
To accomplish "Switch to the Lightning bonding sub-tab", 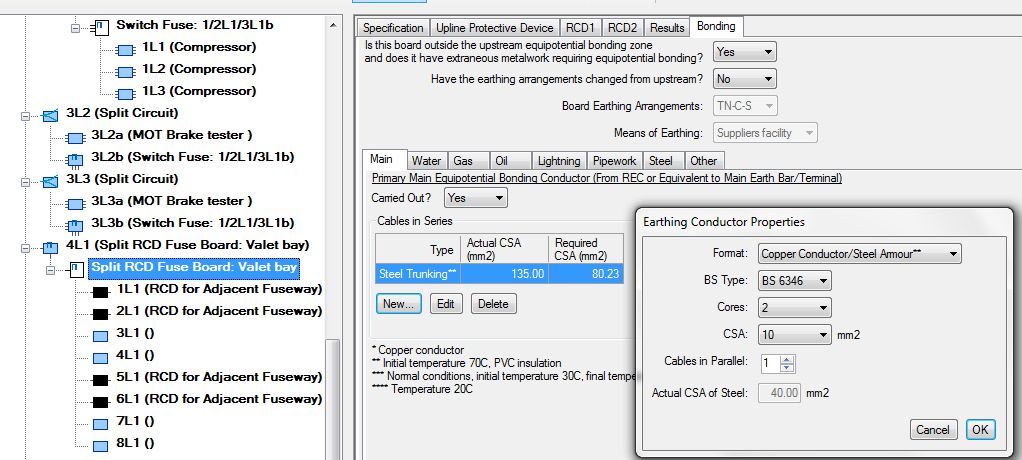I will pyautogui.click(x=559, y=161).
